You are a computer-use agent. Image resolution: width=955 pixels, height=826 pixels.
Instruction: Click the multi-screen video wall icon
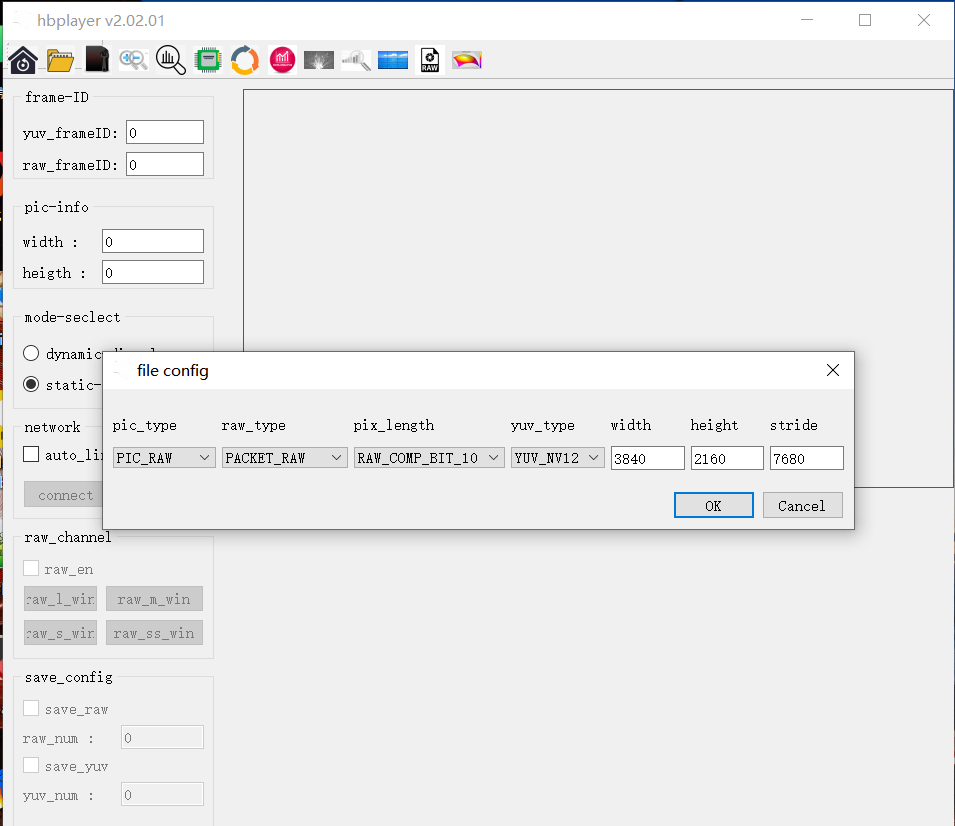[393, 60]
